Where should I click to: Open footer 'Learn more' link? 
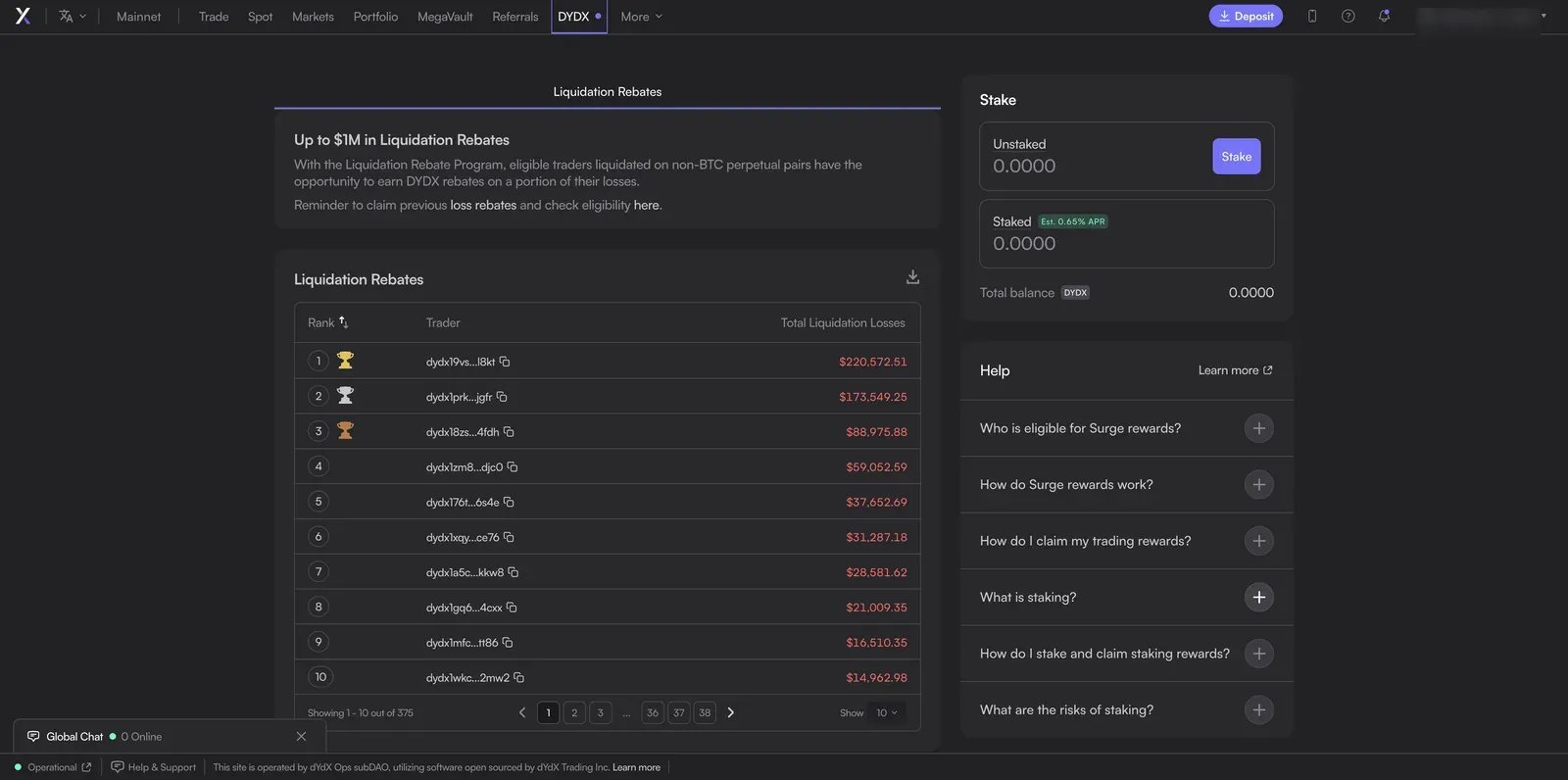point(636,767)
